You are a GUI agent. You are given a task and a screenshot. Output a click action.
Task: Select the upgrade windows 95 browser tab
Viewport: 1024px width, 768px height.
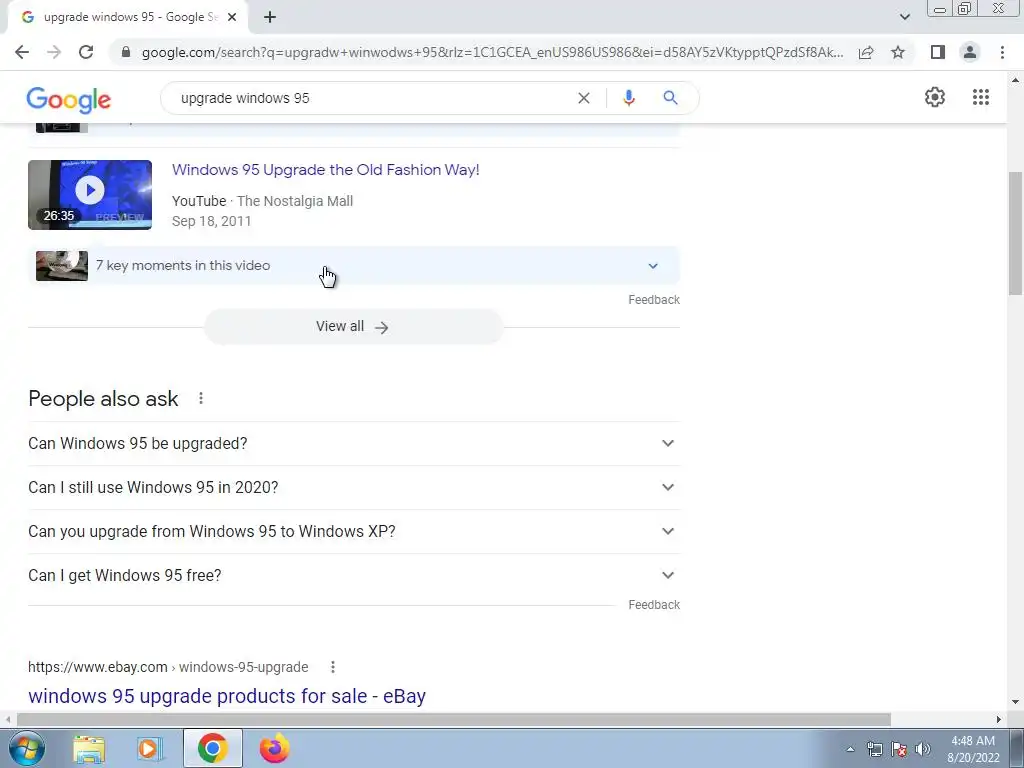128,18
